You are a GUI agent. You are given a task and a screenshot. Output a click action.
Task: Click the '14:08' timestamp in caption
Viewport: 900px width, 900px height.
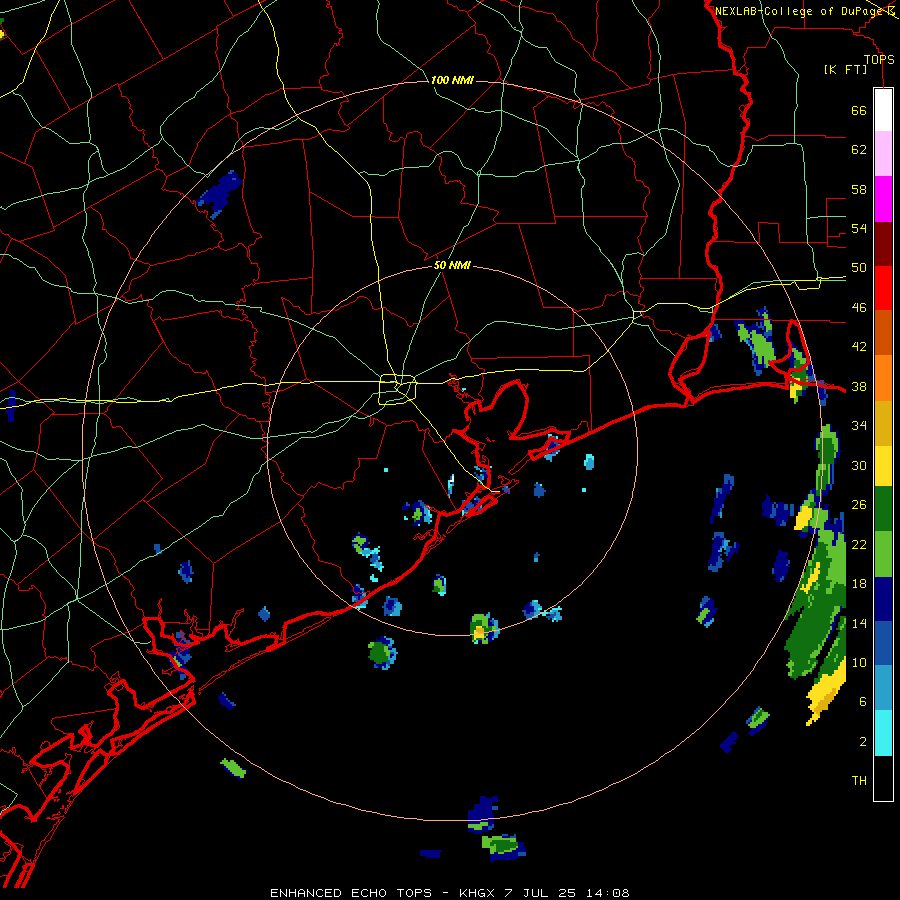point(607,893)
